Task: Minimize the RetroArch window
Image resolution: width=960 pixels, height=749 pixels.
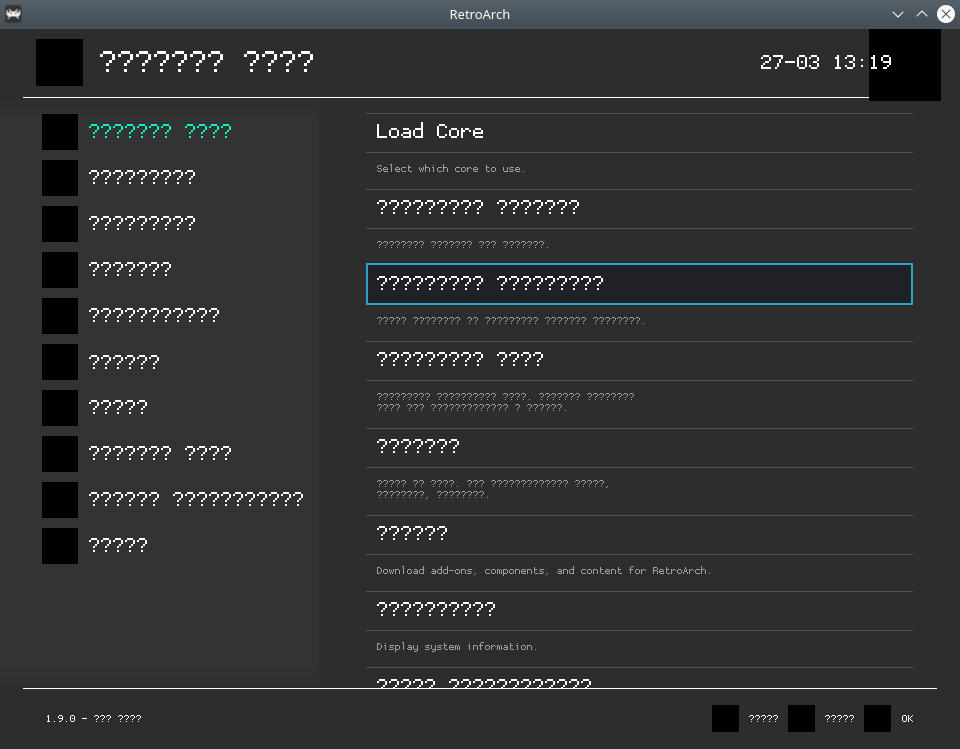Action: click(898, 14)
